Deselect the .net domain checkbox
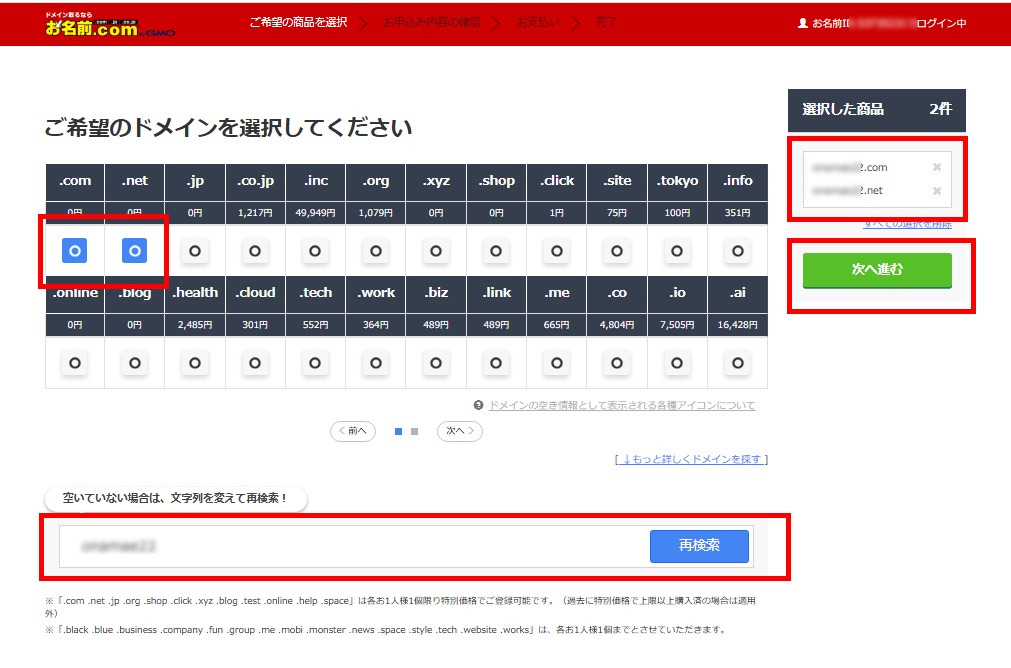The image size is (1011, 668). tap(134, 251)
